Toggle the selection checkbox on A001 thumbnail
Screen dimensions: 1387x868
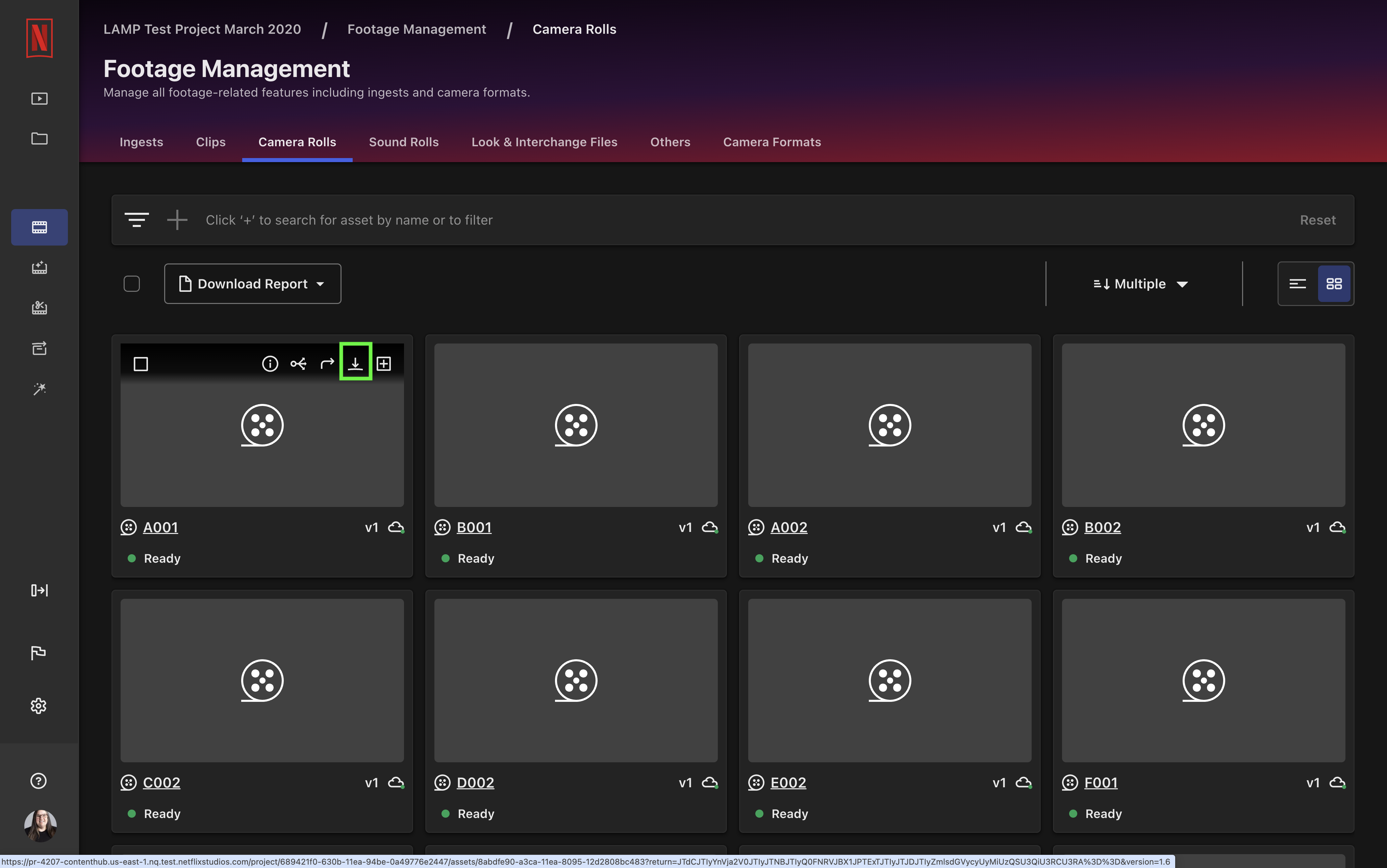[x=141, y=363]
